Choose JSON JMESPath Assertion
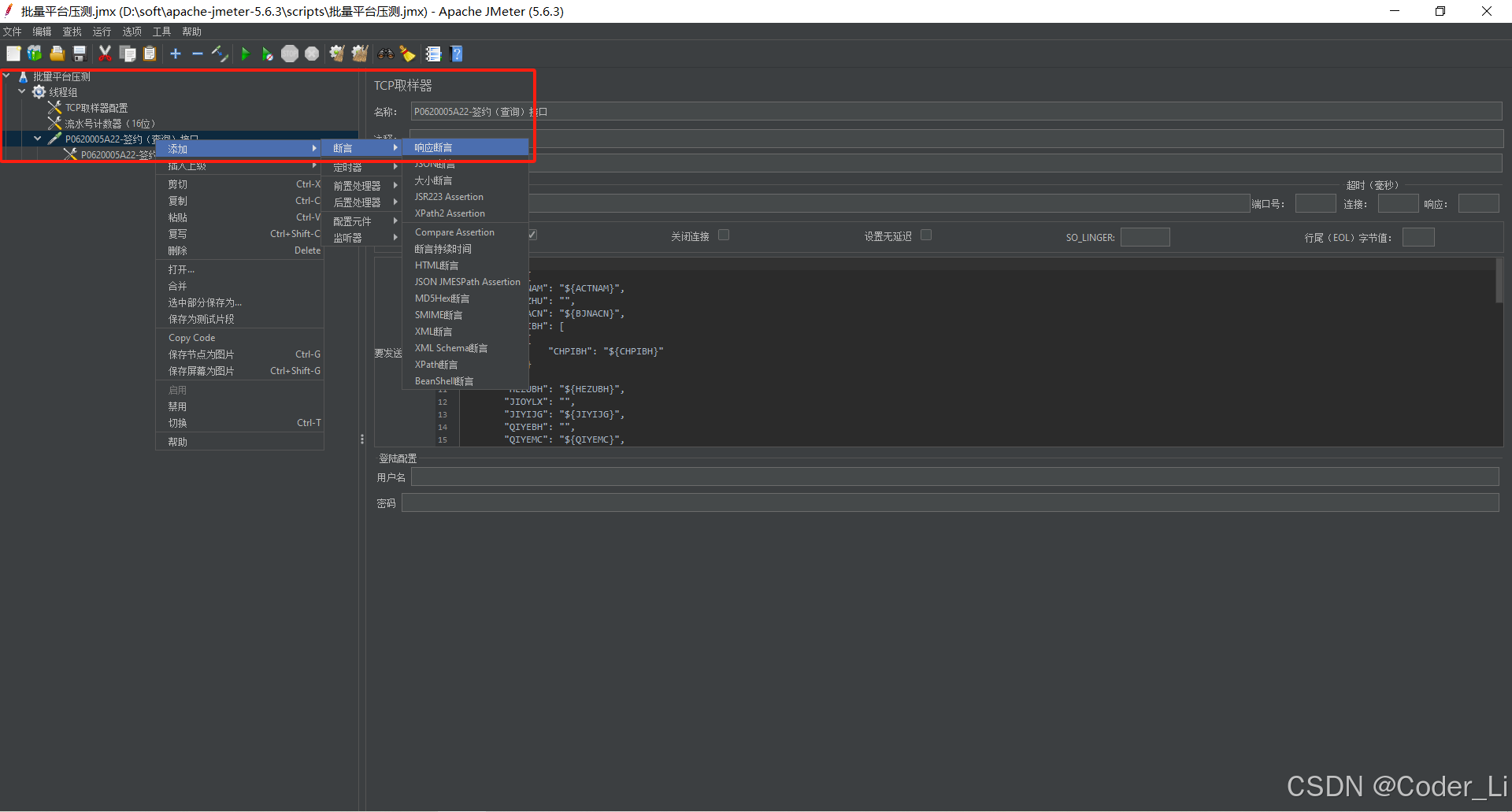 coord(465,282)
